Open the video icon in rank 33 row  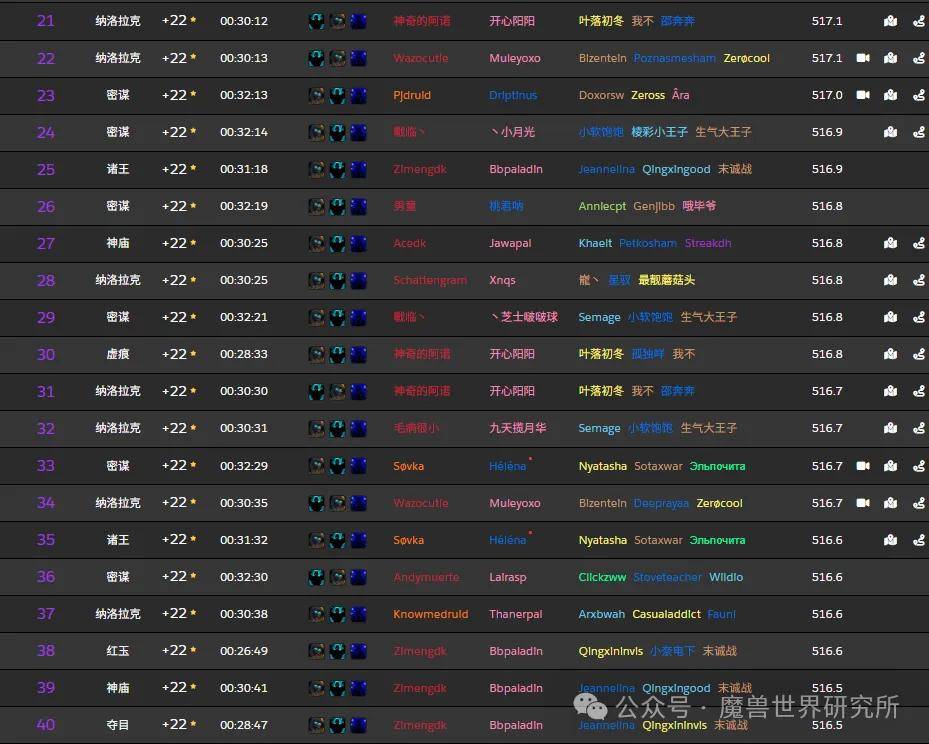[863, 466]
